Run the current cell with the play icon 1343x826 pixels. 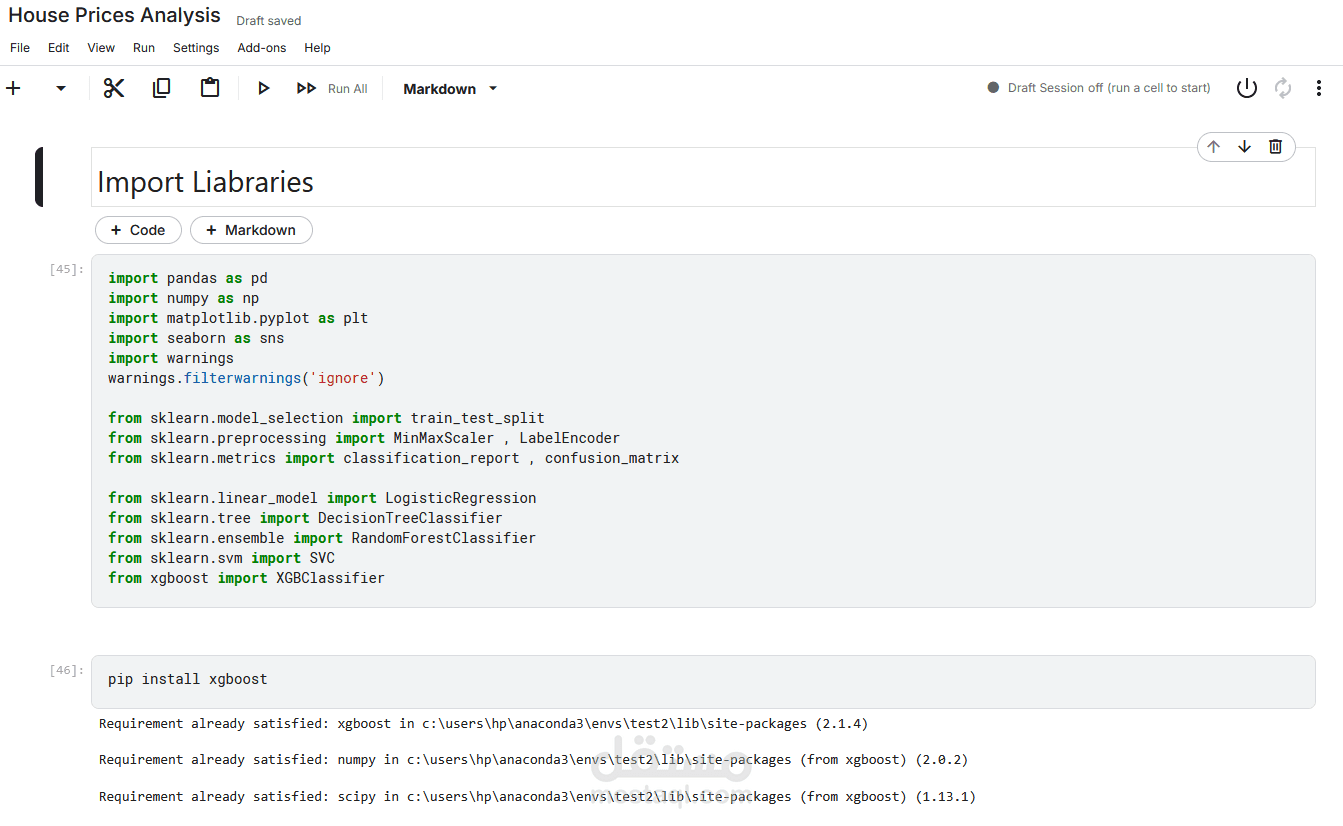pos(263,88)
